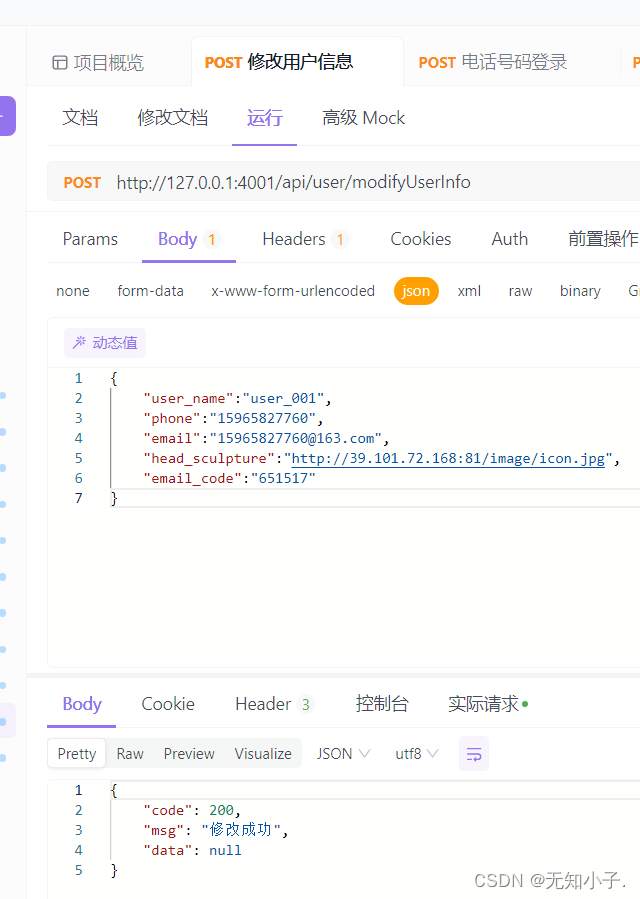Select the xml body type
This screenshot has width=640, height=899.
point(469,291)
